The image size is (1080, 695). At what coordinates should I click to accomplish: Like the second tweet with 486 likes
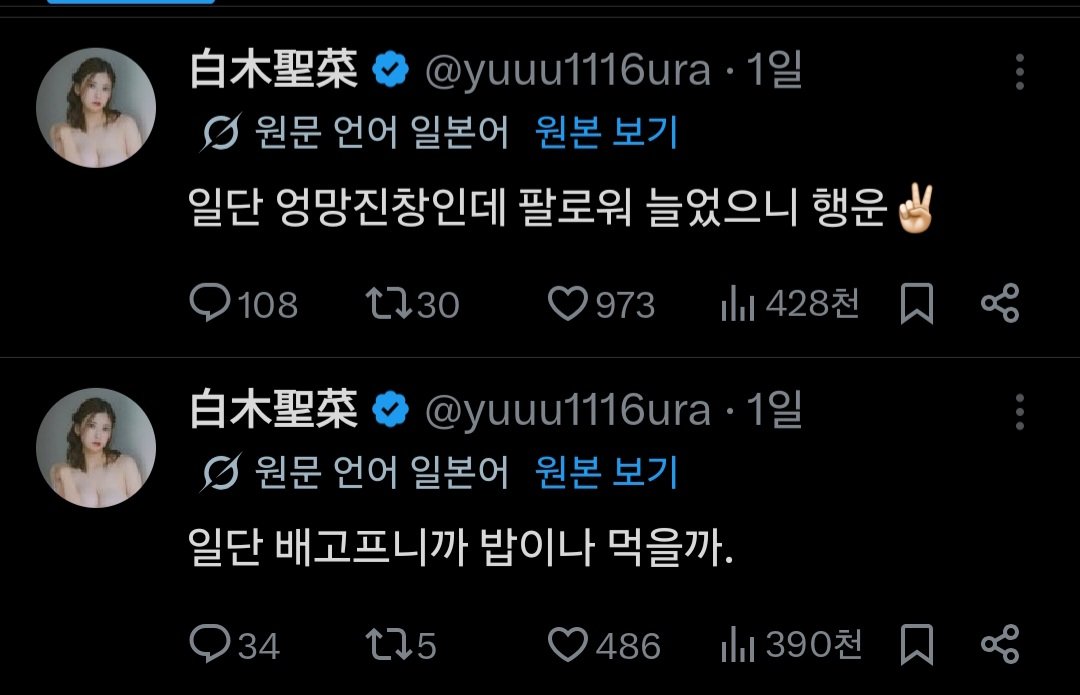[x=603, y=644]
